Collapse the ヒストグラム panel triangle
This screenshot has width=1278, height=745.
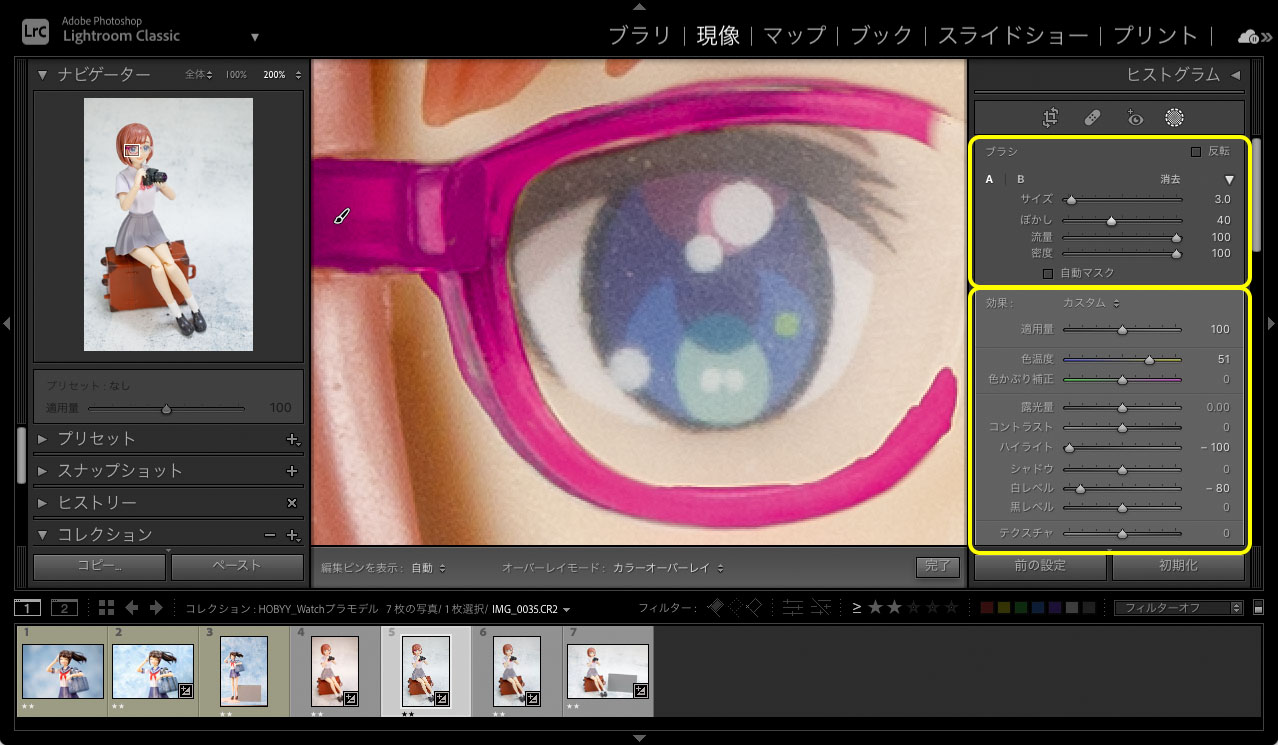1235,75
